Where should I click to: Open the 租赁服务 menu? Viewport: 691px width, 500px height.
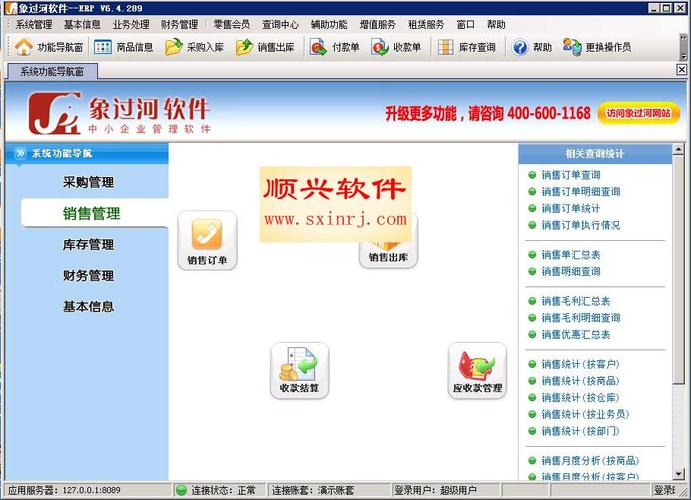pos(426,25)
